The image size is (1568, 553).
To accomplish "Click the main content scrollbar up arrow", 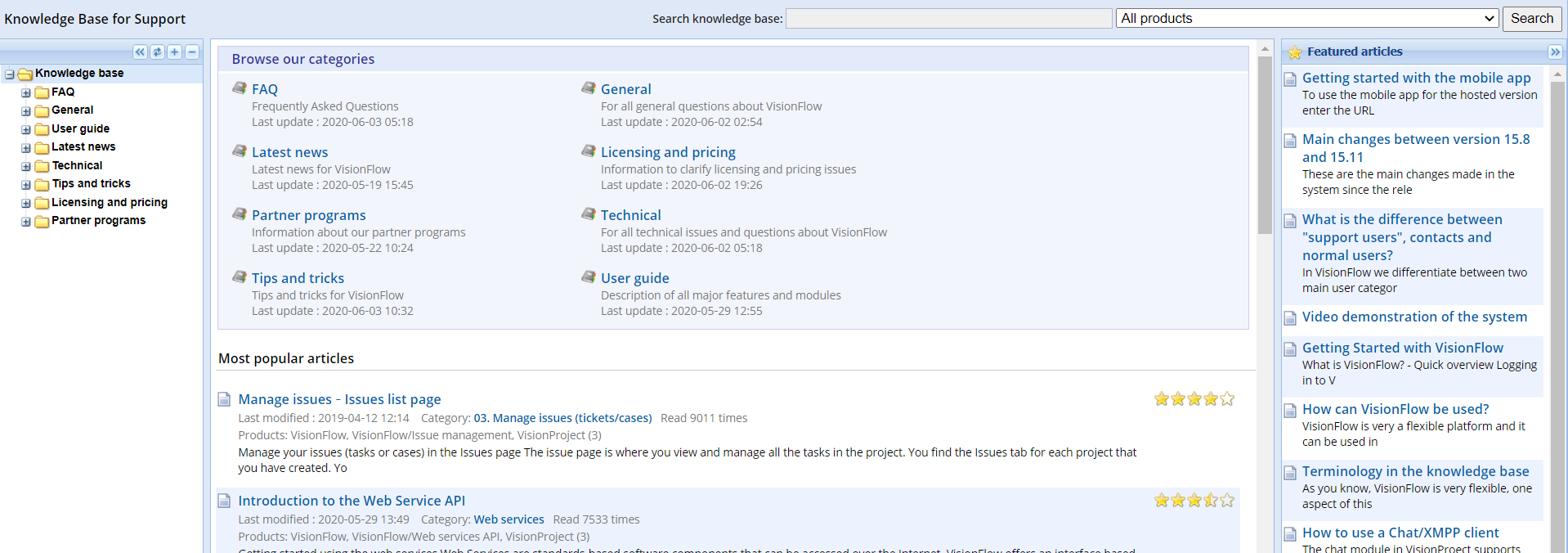I will point(1265,48).
